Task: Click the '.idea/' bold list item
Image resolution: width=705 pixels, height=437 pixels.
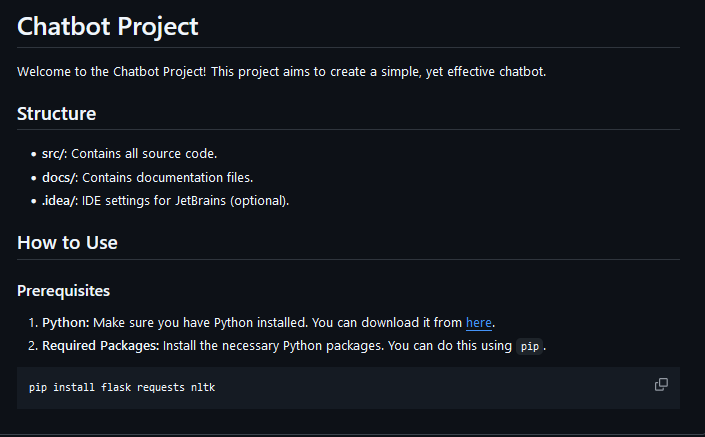Action: [60, 201]
